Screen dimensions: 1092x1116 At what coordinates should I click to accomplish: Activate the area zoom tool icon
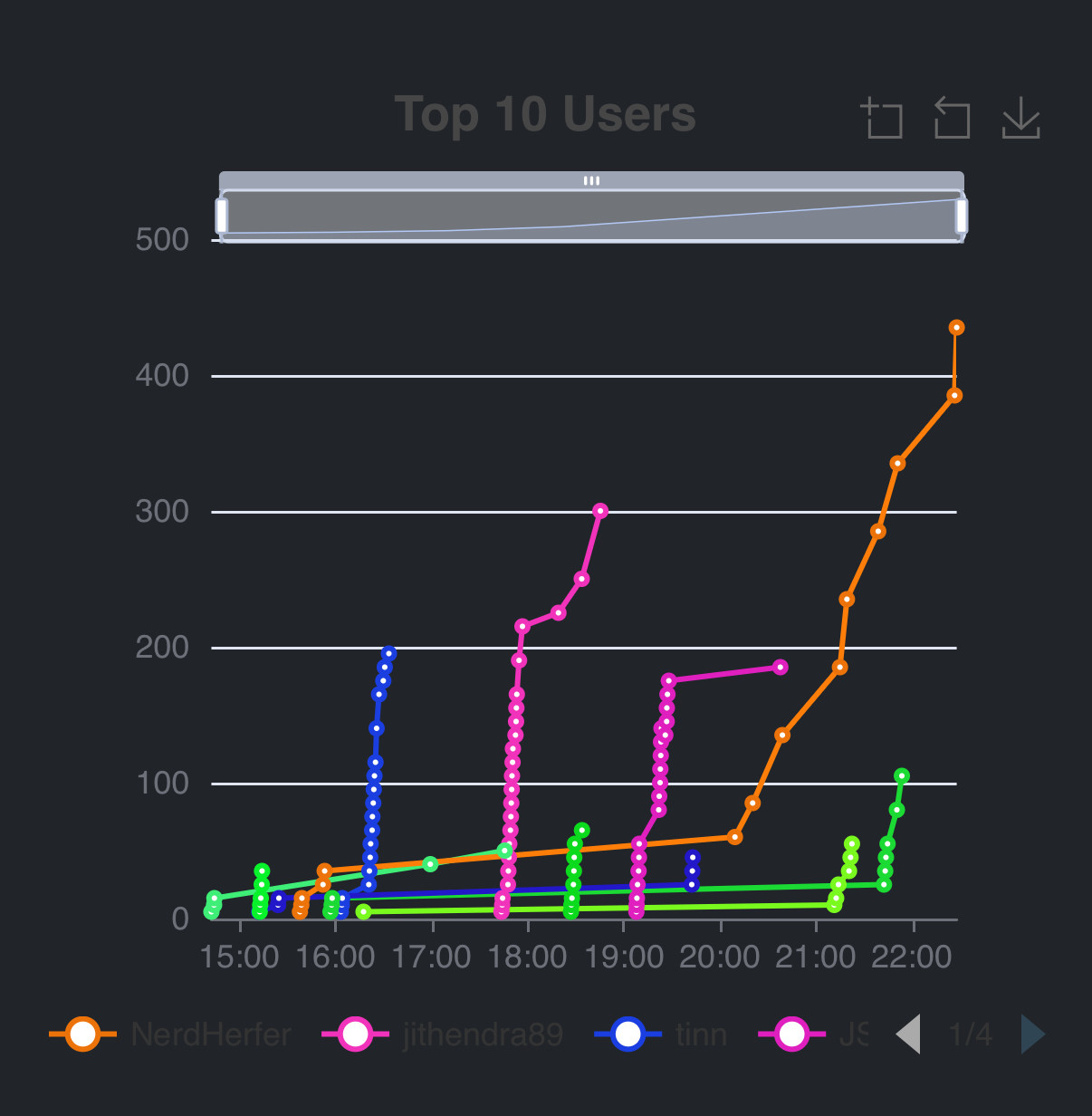tap(881, 118)
